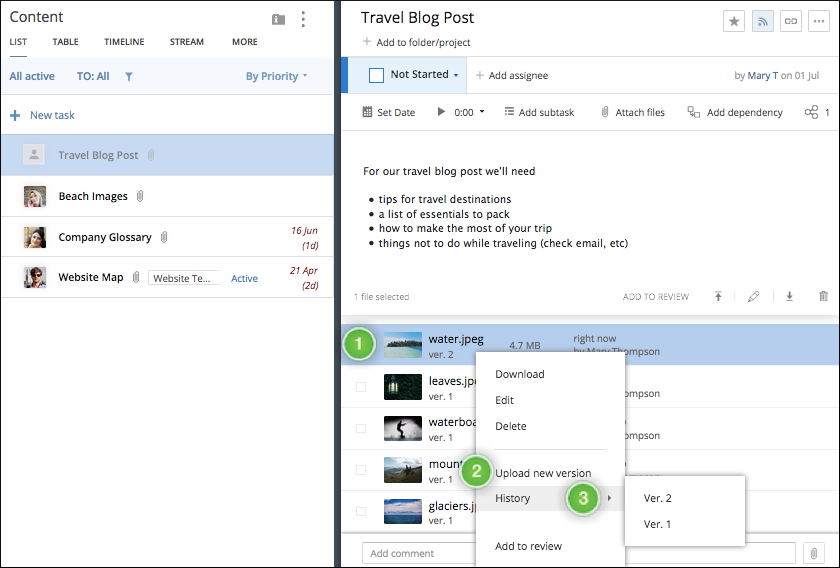Screen dimensions: 840x568
Task: Open the All active status filter
Action: [x=32, y=76]
